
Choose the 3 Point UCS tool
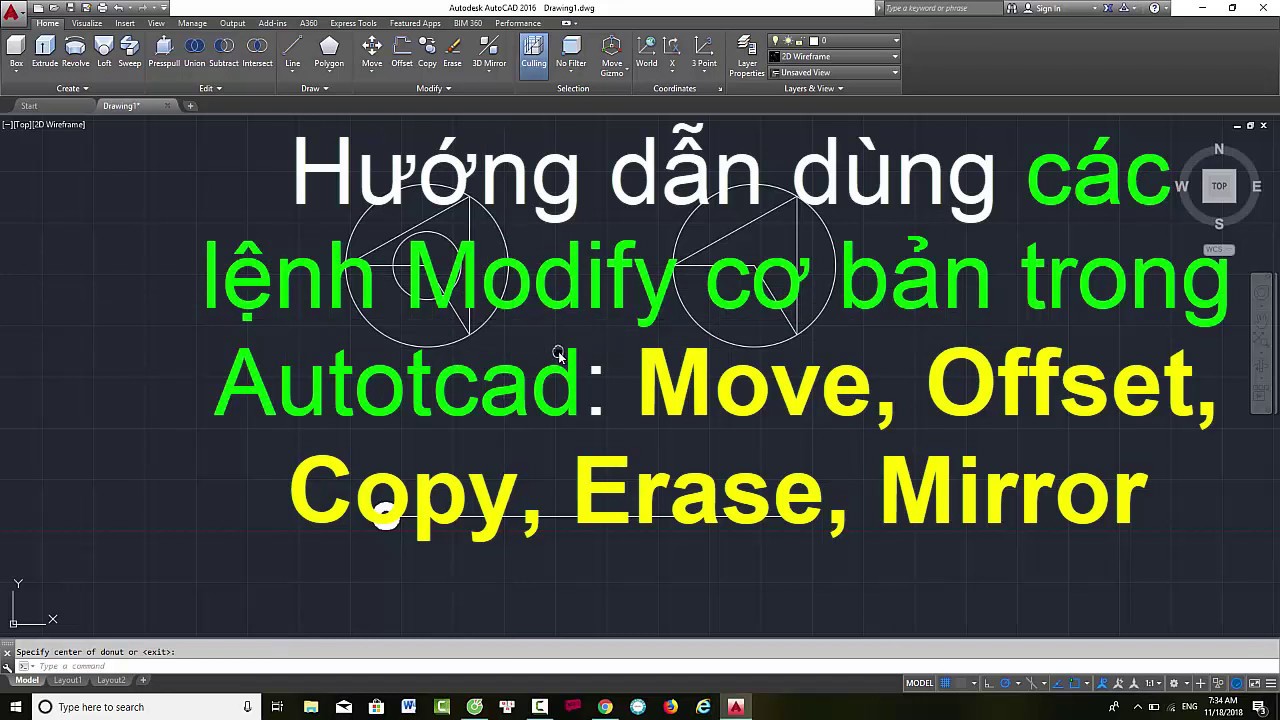point(704,52)
